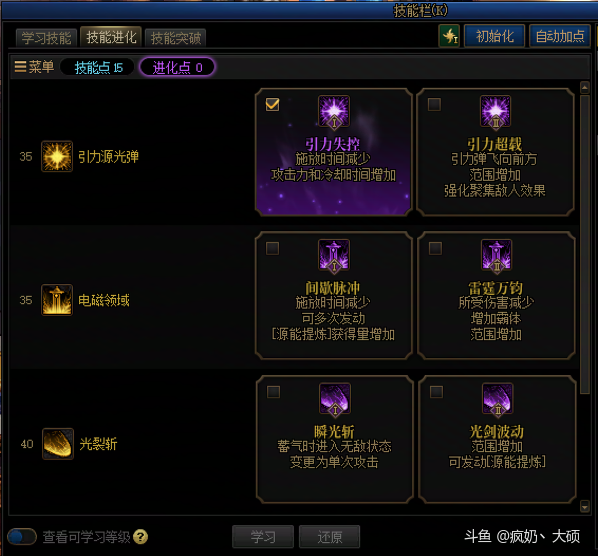Select the 雷霆万钧 evolution icon
Image resolution: width=598 pixels, height=556 pixels.
tap(496, 255)
